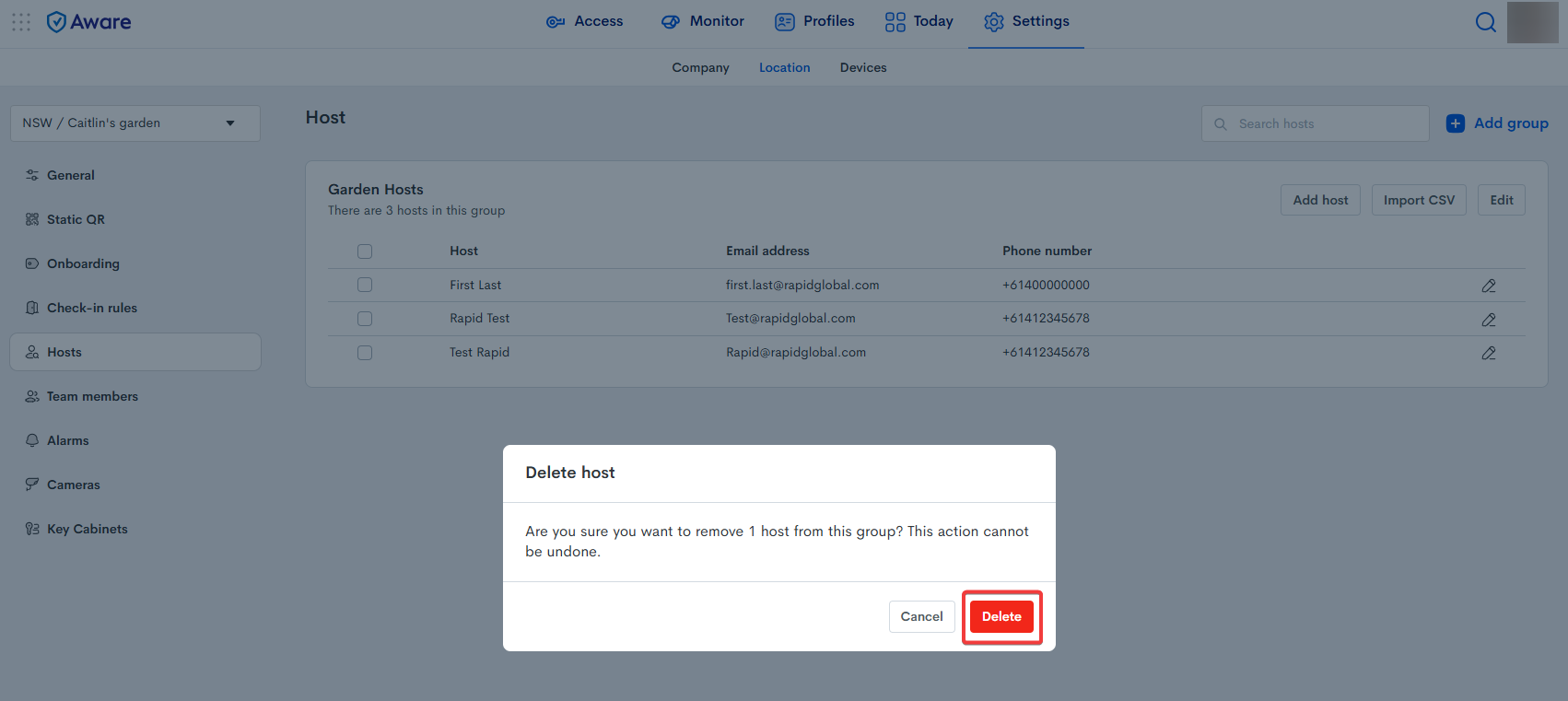Edit the First Last host pencil icon
Image resolution: width=1568 pixels, height=701 pixels.
click(x=1489, y=286)
